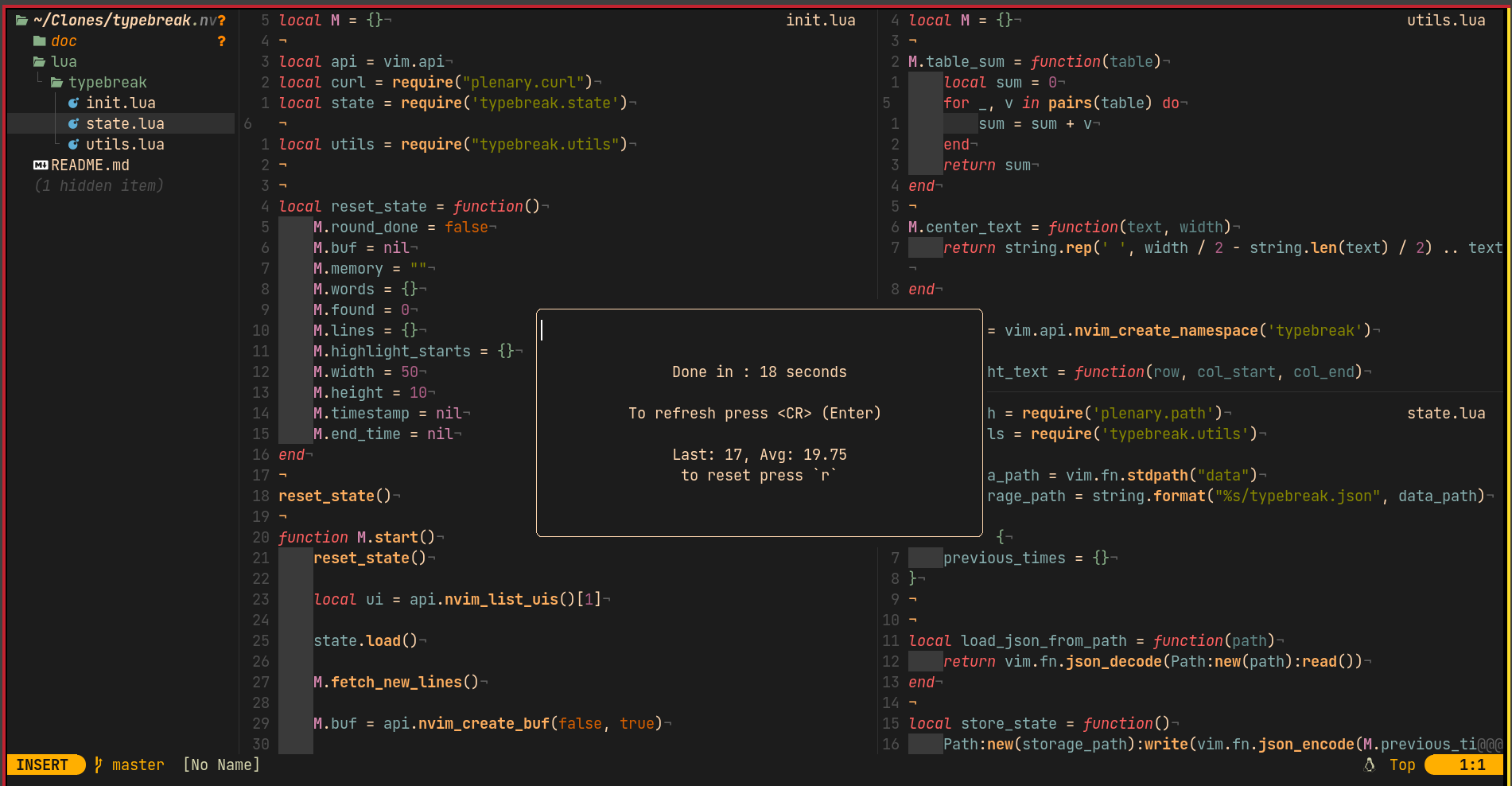1512x786 pixels.
Task: Click the 'M.fetch_new_lines()' line
Action: (x=395, y=682)
